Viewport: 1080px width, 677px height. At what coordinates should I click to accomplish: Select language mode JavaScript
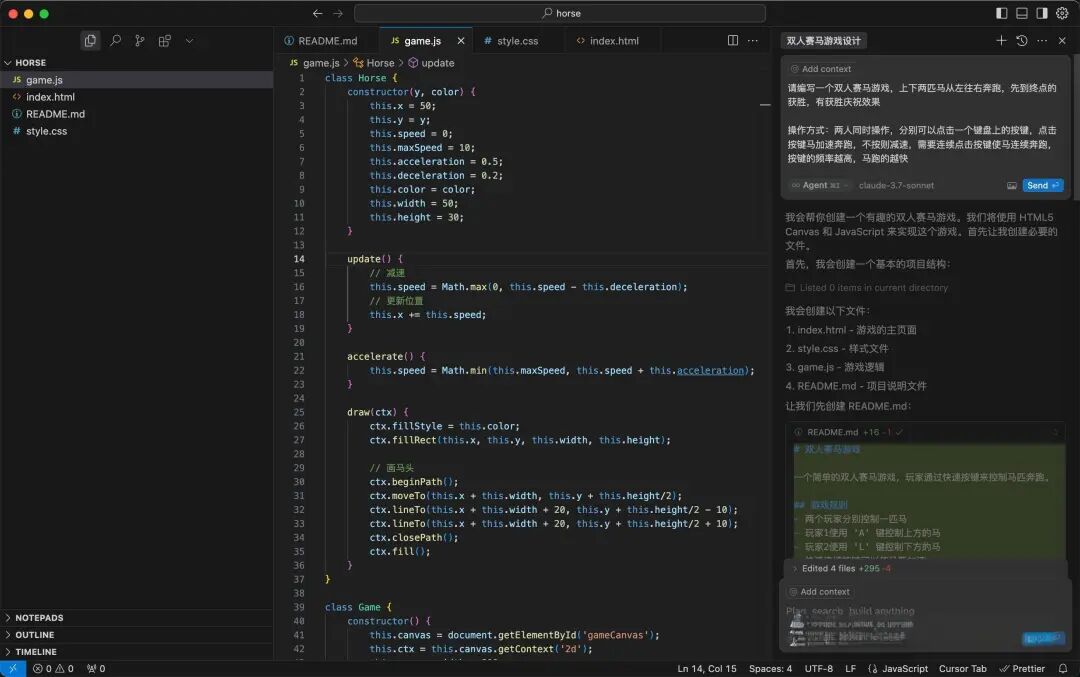[x=897, y=669]
